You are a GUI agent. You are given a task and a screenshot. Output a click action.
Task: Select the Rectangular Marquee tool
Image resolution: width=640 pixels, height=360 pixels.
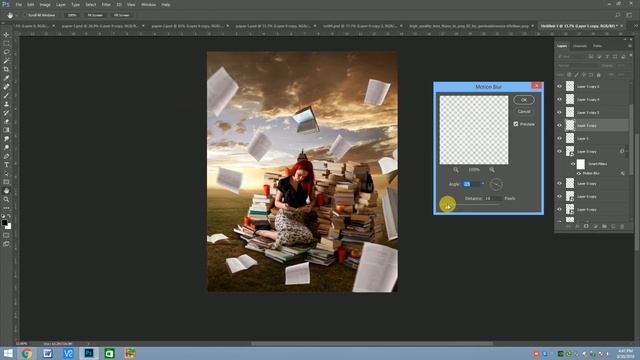[x=6, y=44]
